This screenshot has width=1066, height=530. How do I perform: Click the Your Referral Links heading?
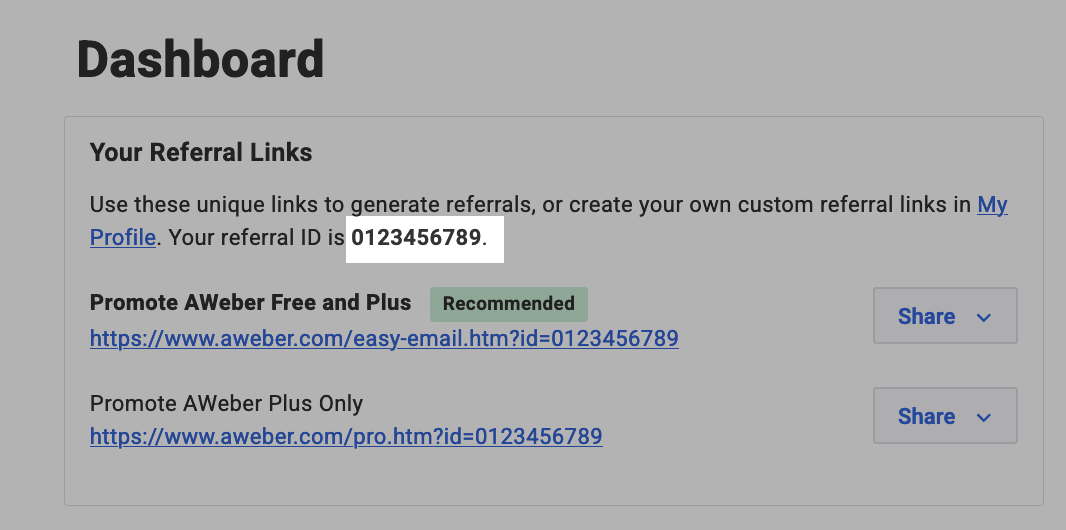click(201, 153)
